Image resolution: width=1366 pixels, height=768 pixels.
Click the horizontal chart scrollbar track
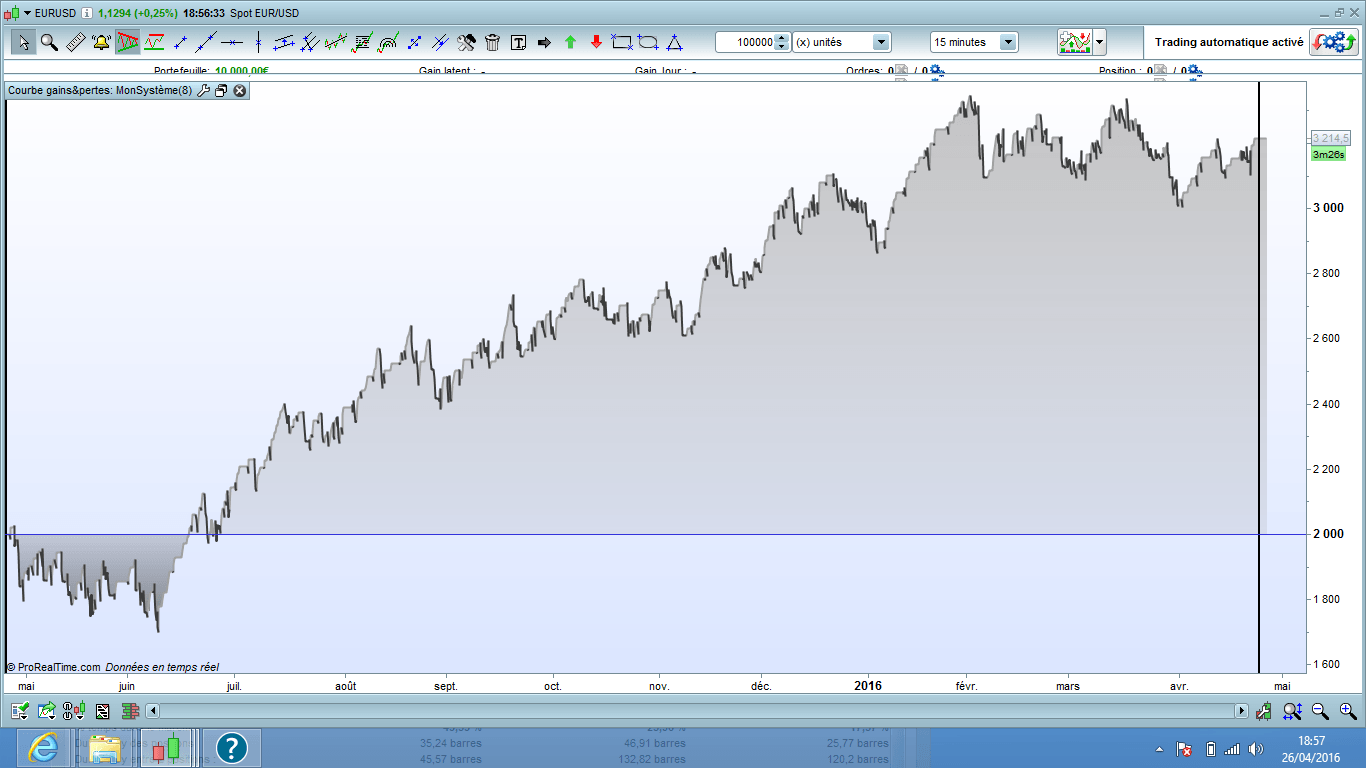pos(697,711)
